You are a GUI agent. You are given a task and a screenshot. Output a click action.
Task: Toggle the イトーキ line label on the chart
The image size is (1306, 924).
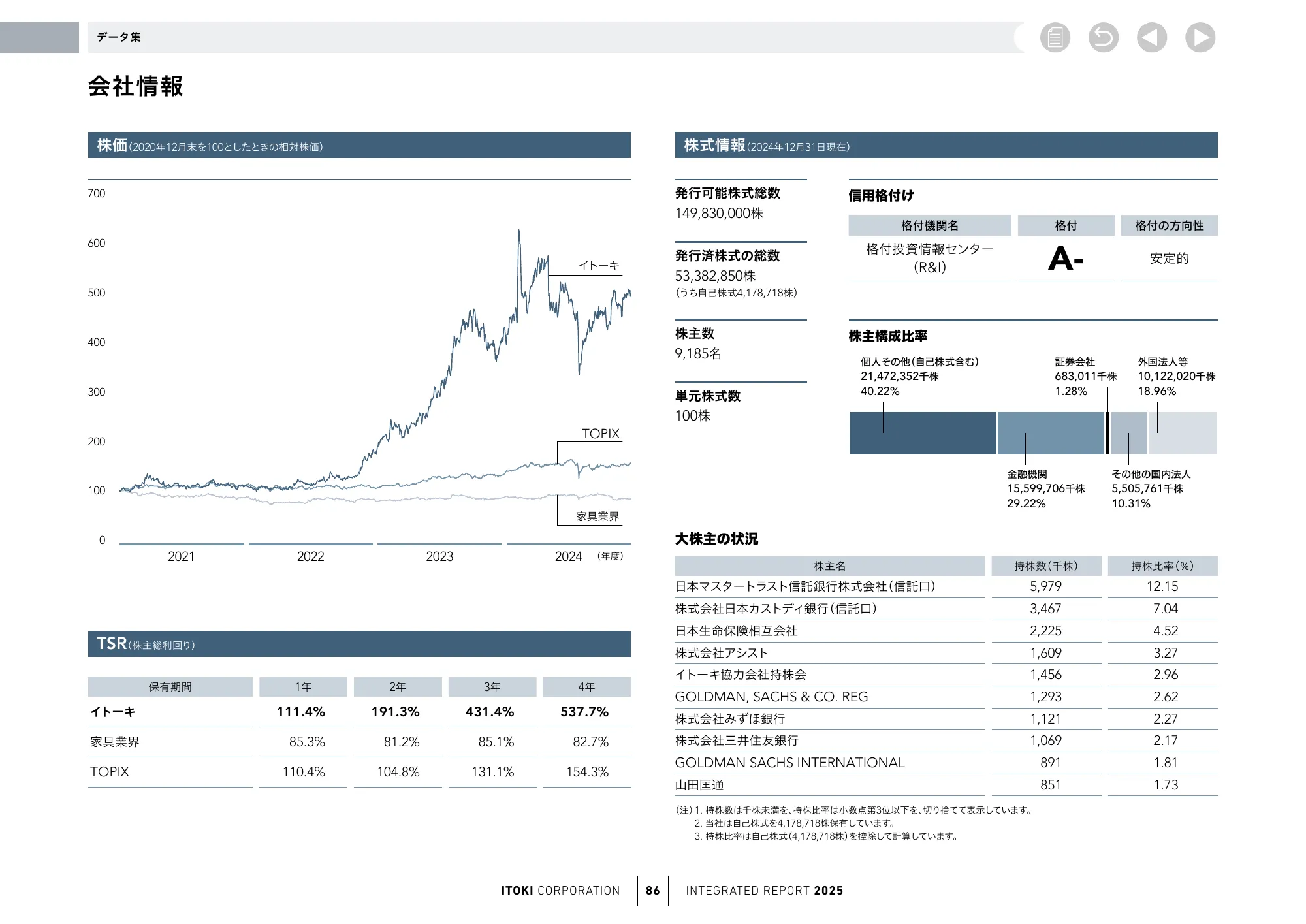pyautogui.click(x=599, y=265)
